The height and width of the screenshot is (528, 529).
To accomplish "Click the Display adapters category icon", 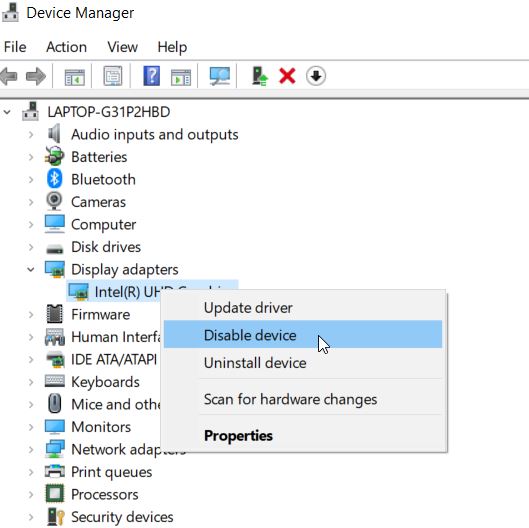I will (x=55, y=269).
